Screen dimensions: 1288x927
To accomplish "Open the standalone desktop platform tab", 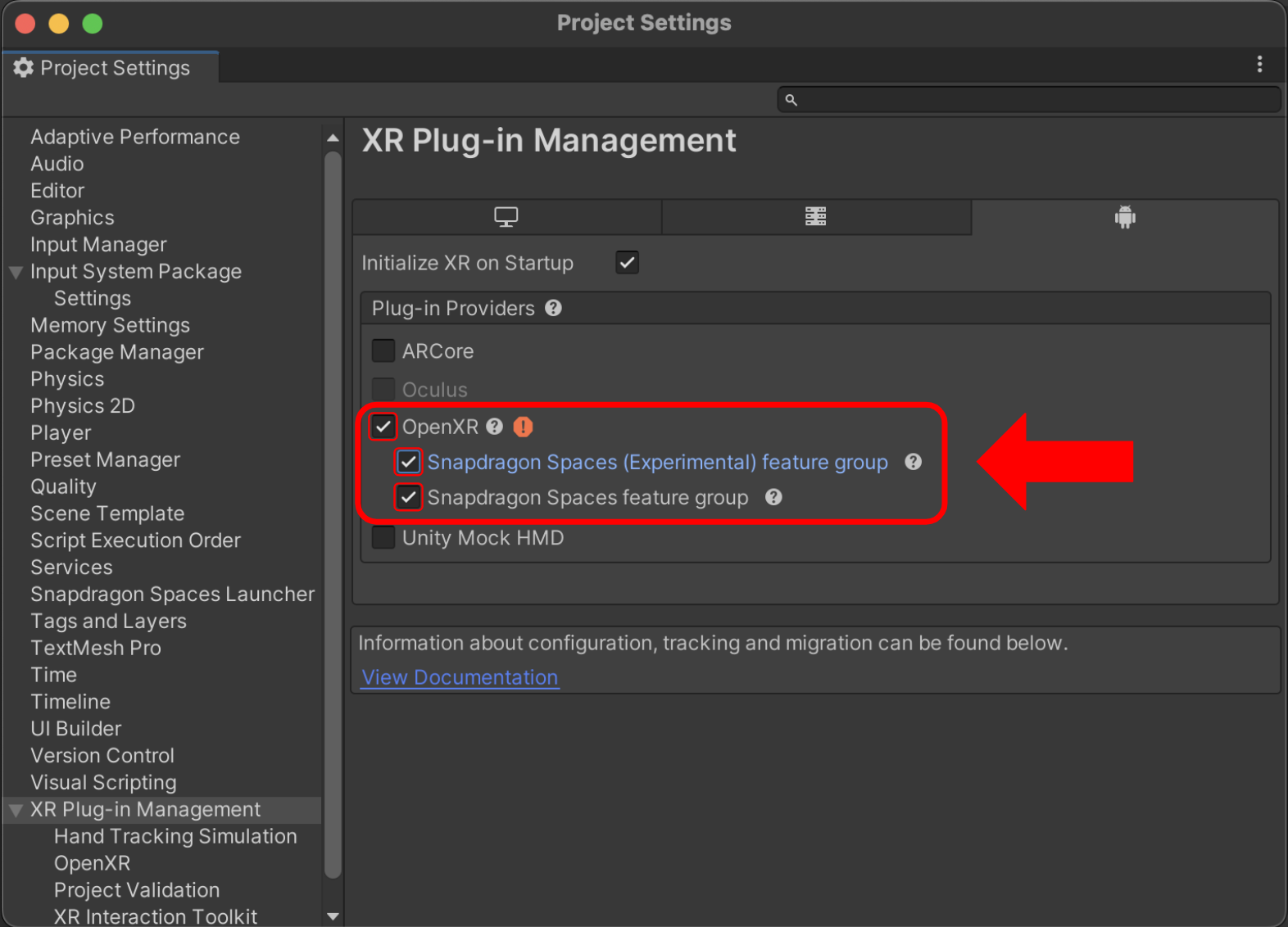I will 506,217.
